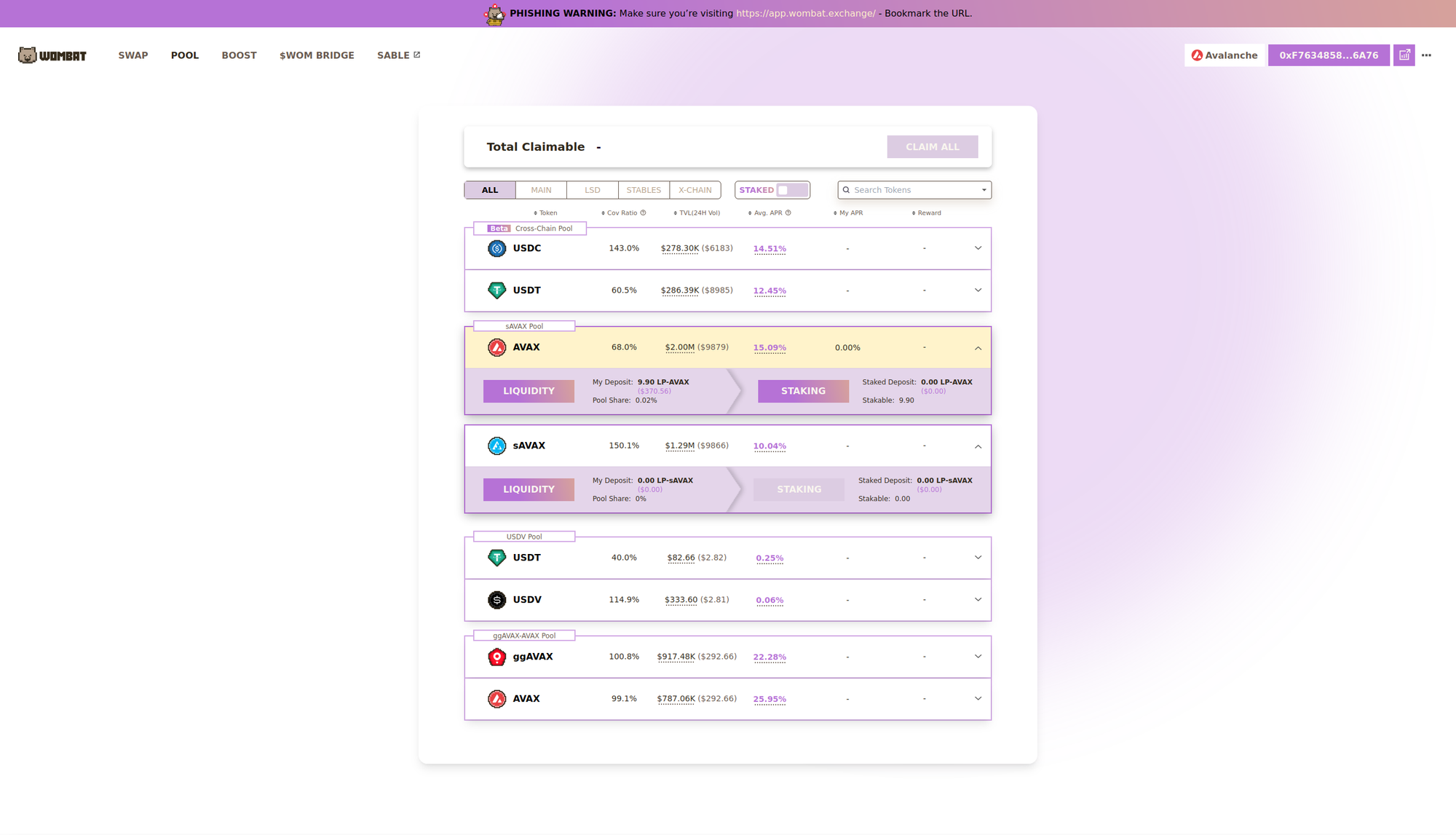The height and width of the screenshot is (835, 1456).
Task: Click the sAVAX token icon in sAVAX Pool
Action: [497, 446]
